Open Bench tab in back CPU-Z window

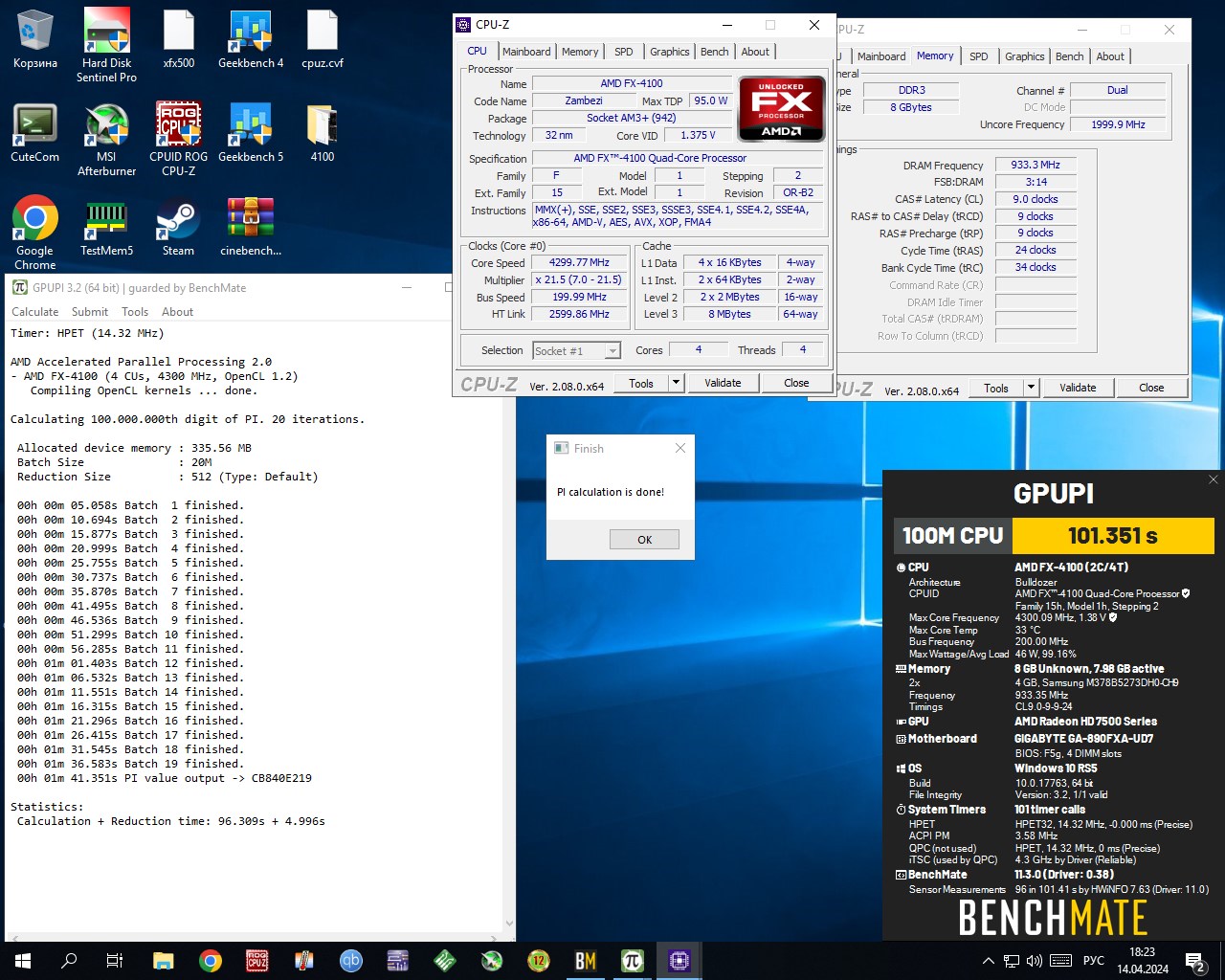coord(1070,56)
